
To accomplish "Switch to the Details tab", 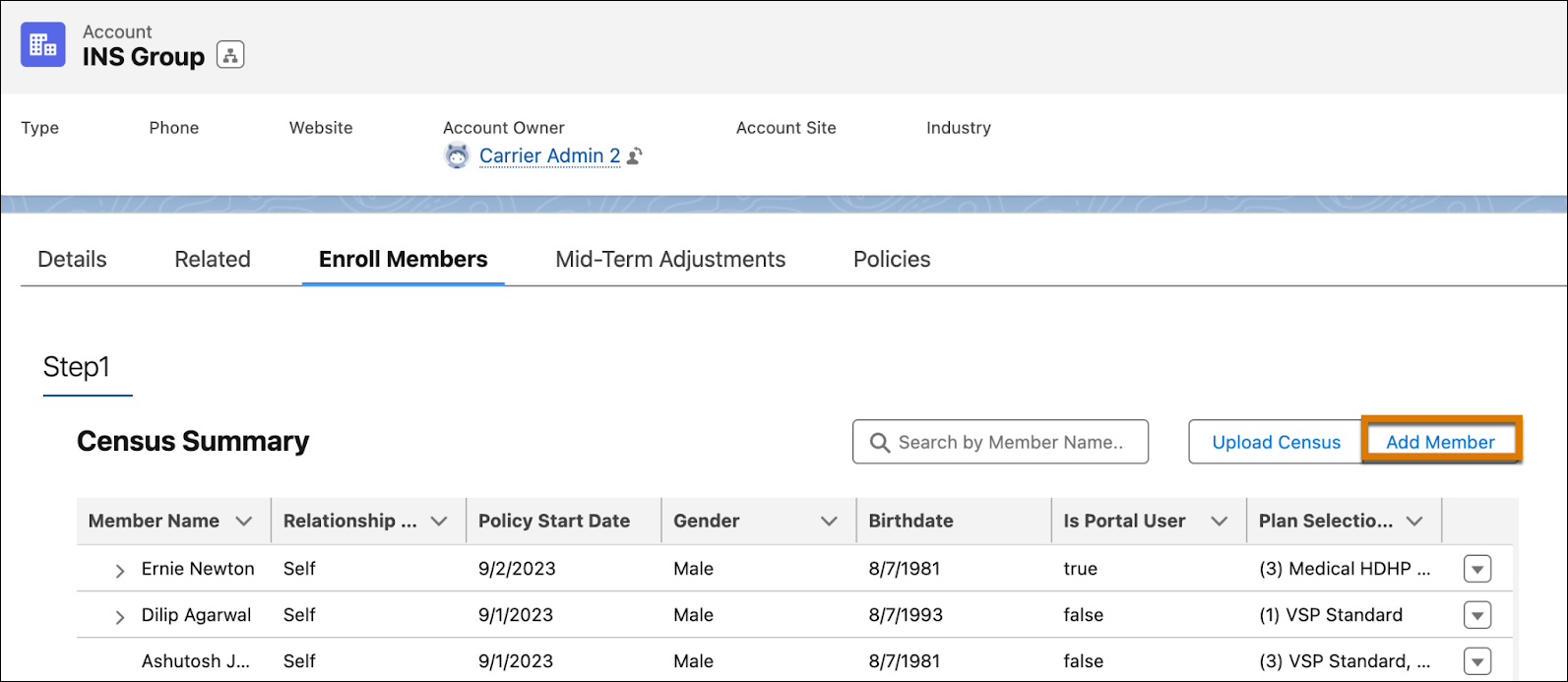I will 72,259.
